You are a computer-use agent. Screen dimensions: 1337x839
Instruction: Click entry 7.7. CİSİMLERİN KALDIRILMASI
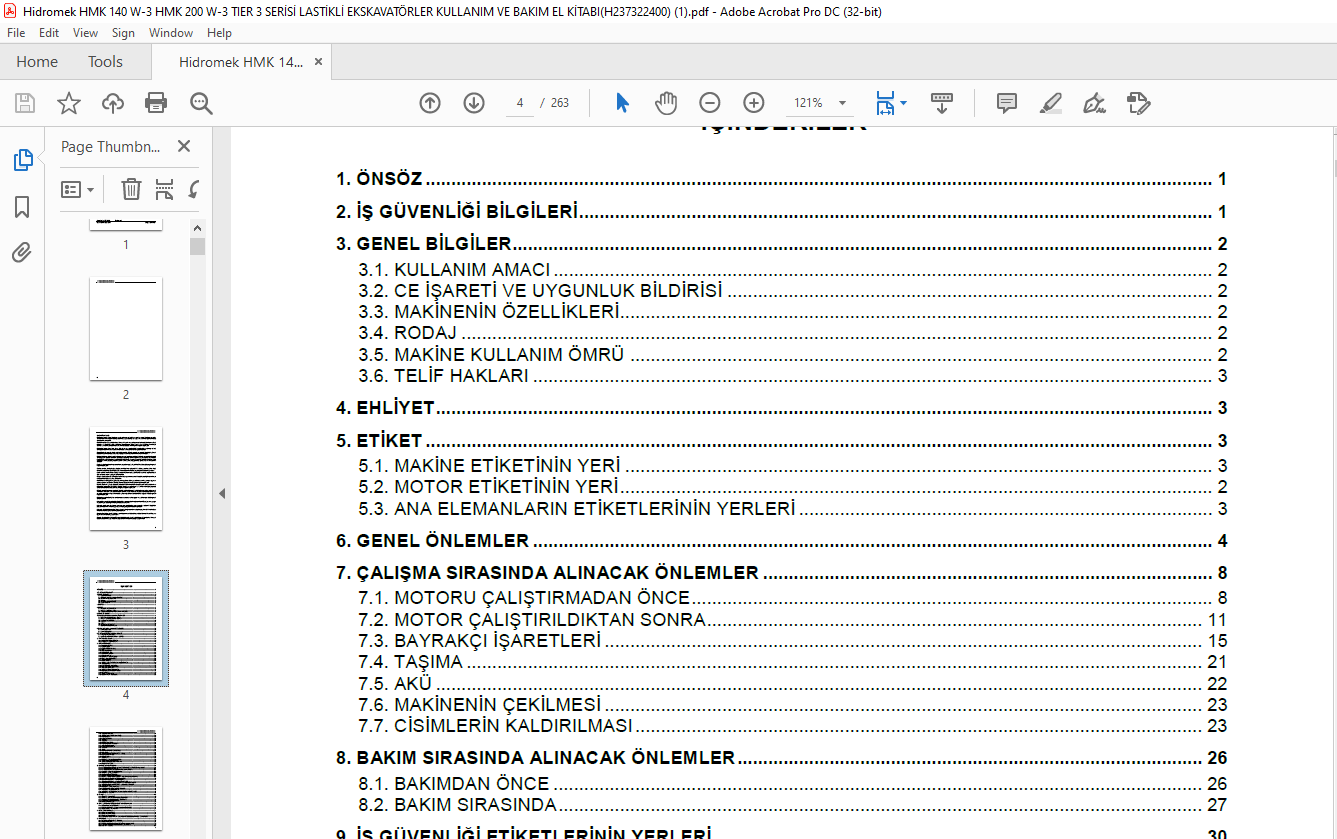(x=793, y=726)
